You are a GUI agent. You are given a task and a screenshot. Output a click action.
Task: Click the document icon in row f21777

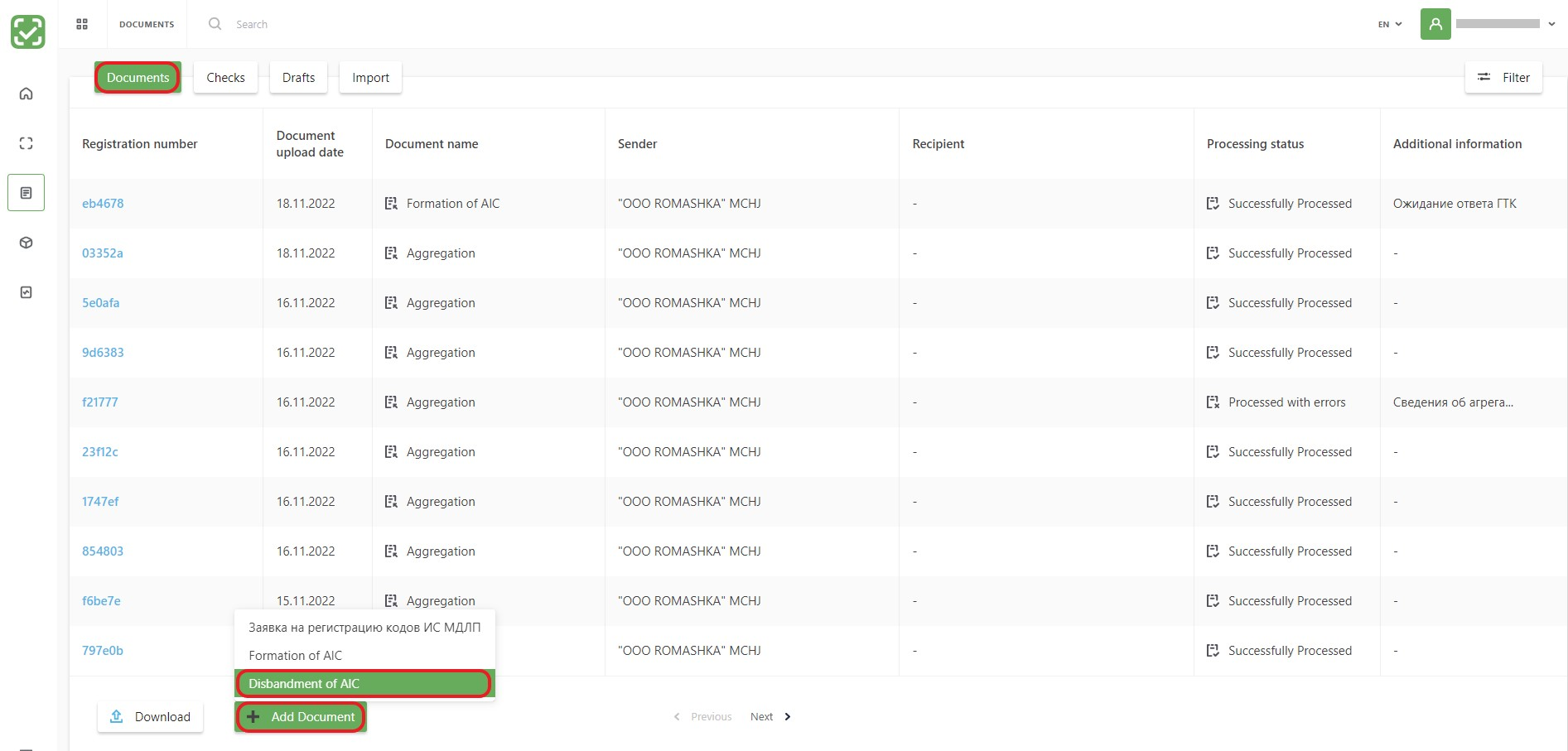pos(392,402)
